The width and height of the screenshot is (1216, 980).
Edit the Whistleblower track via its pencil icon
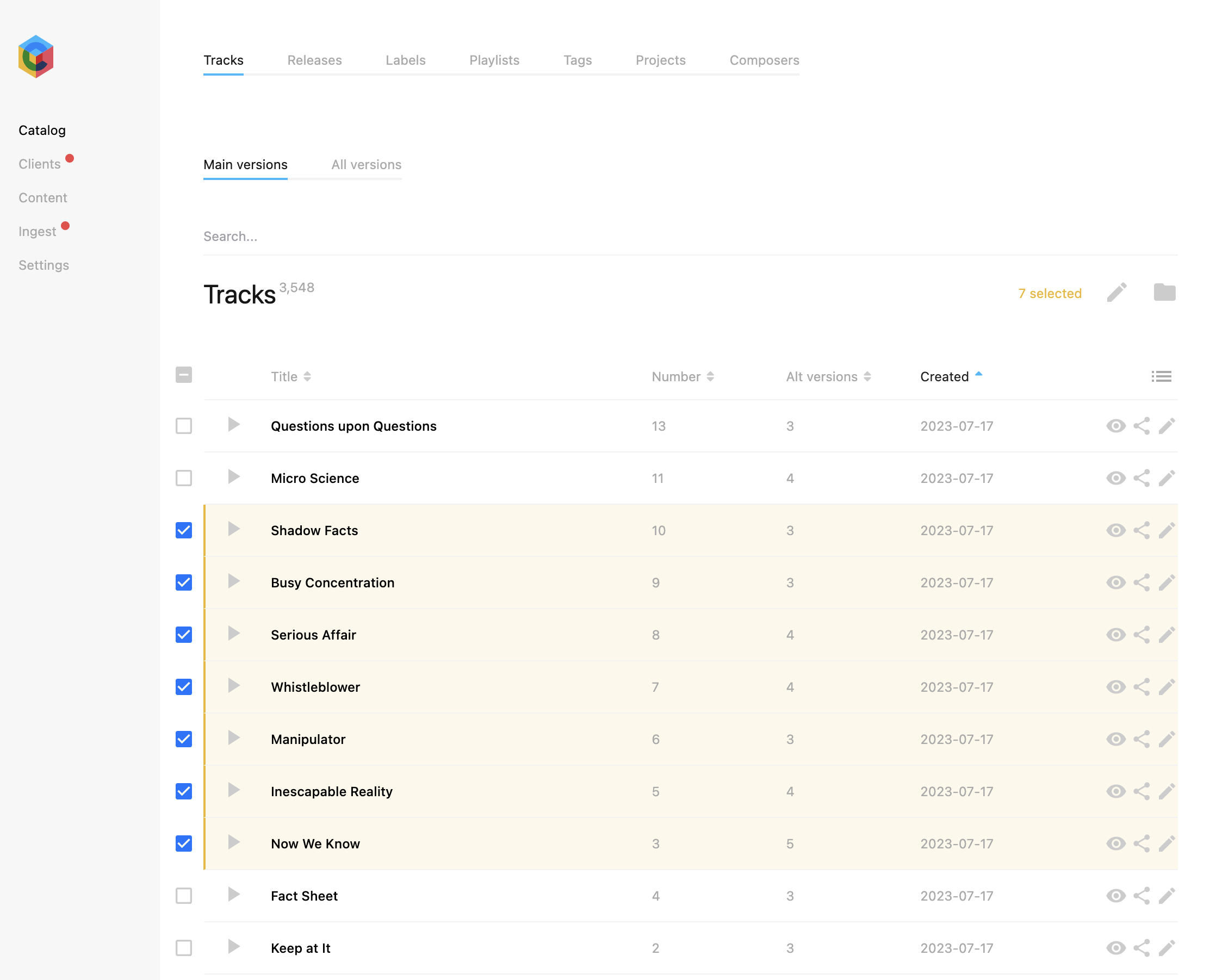coord(1167,687)
